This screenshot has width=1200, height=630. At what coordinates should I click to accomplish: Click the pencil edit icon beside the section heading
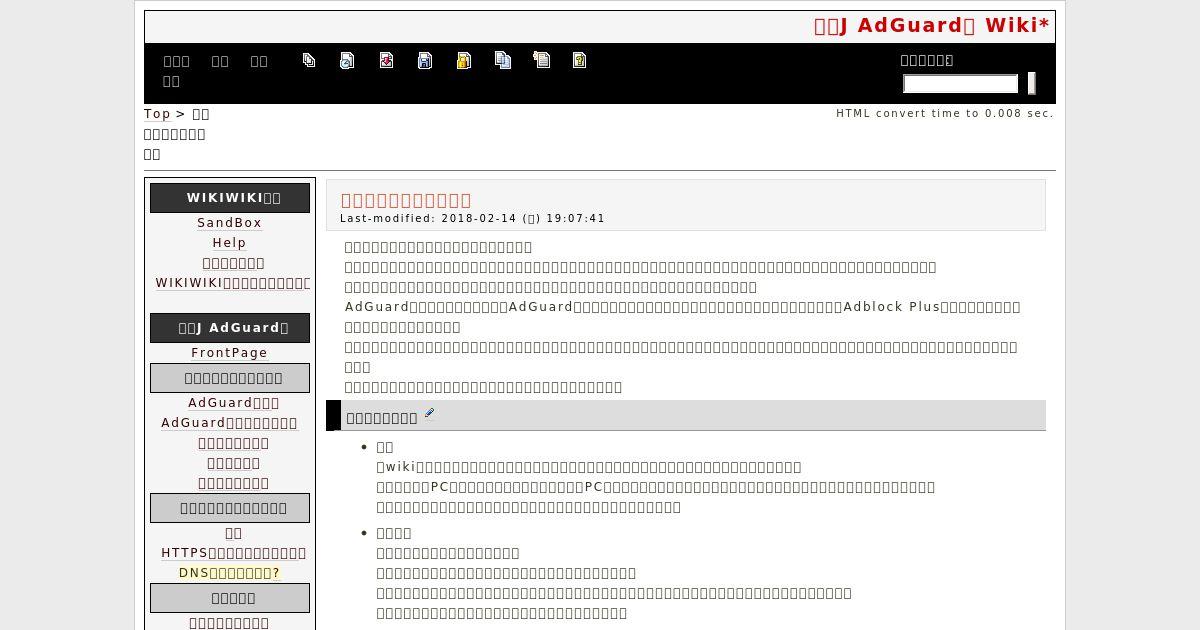430,412
